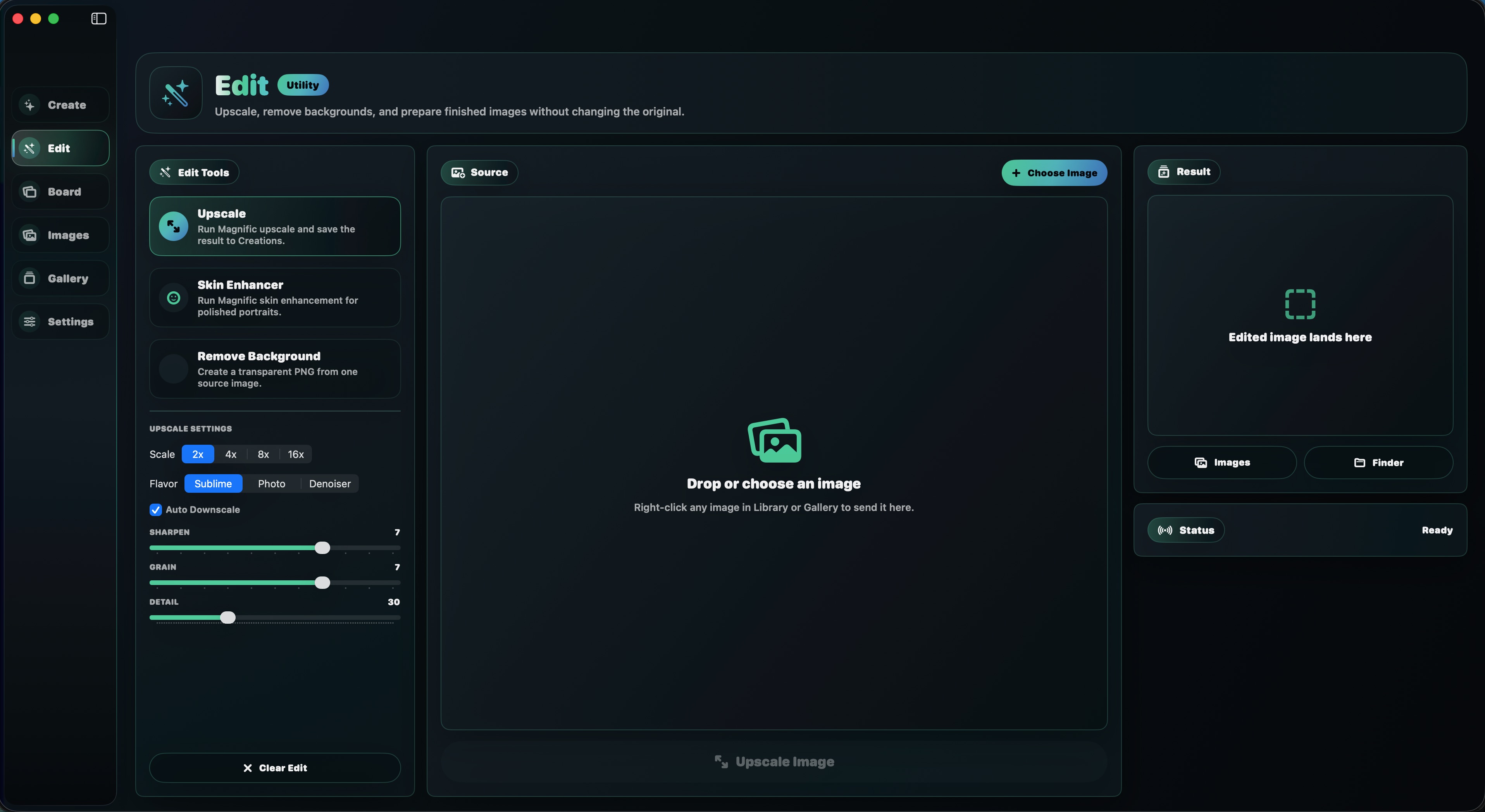Click the Sharpen slider handle

(323, 547)
